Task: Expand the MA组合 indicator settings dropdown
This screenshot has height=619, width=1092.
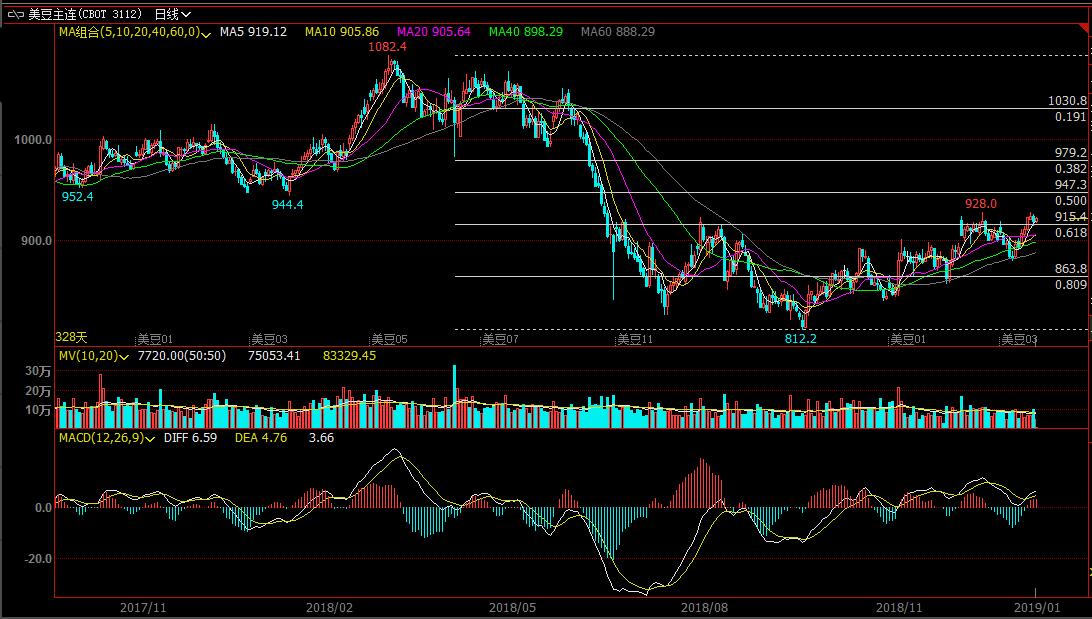Action: (206, 33)
